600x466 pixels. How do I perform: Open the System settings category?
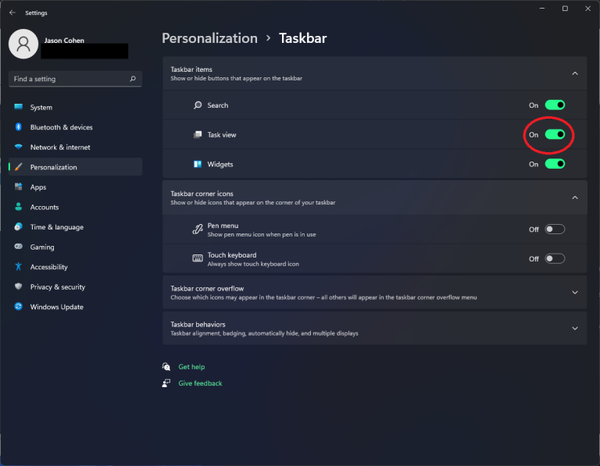point(41,107)
